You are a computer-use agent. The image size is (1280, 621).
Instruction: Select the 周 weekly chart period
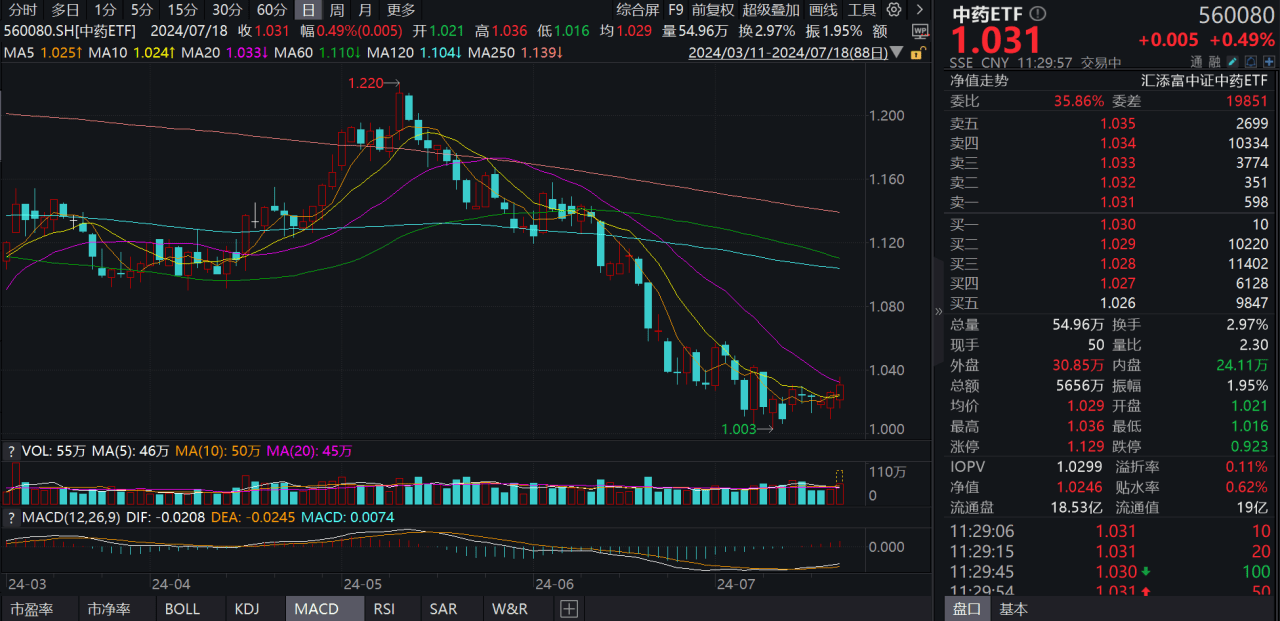[x=337, y=10]
